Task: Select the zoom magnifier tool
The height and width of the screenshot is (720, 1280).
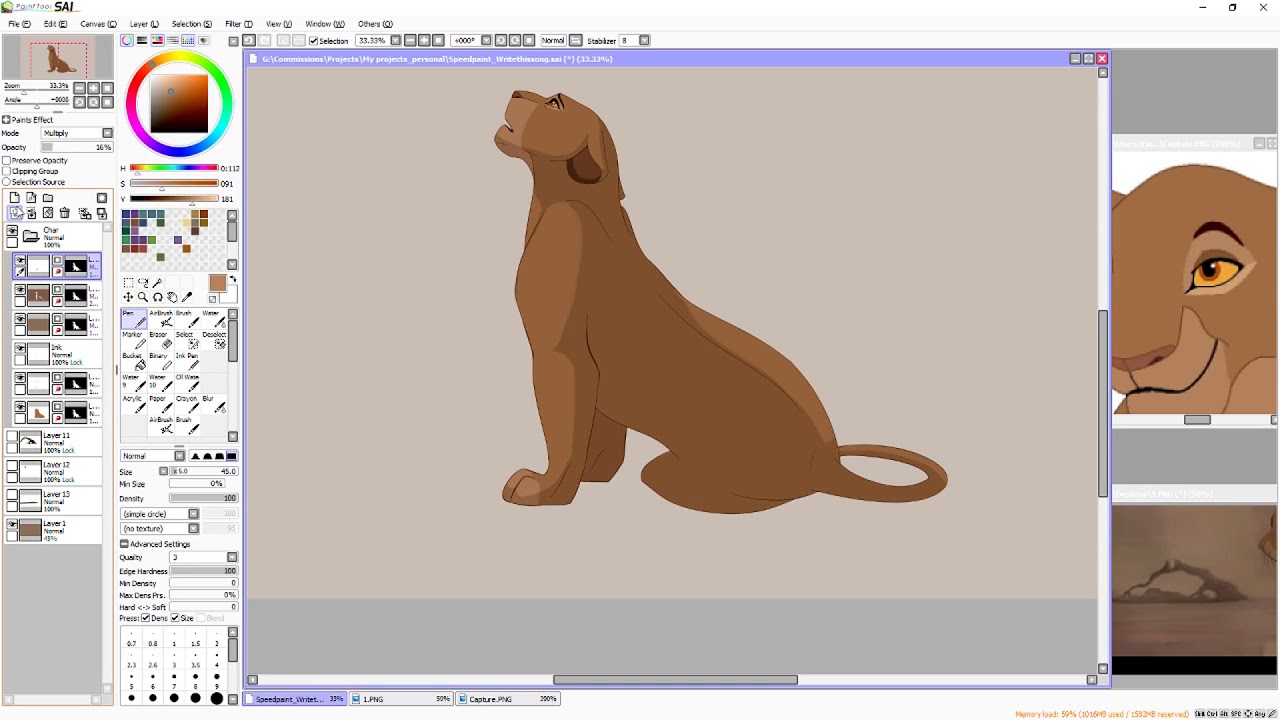Action: point(143,297)
